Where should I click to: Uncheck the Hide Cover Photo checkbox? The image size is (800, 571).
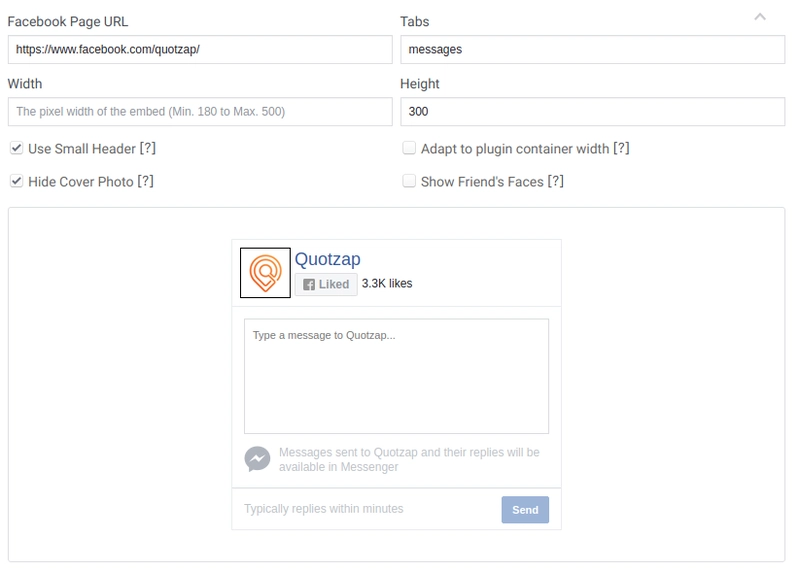click(16, 181)
